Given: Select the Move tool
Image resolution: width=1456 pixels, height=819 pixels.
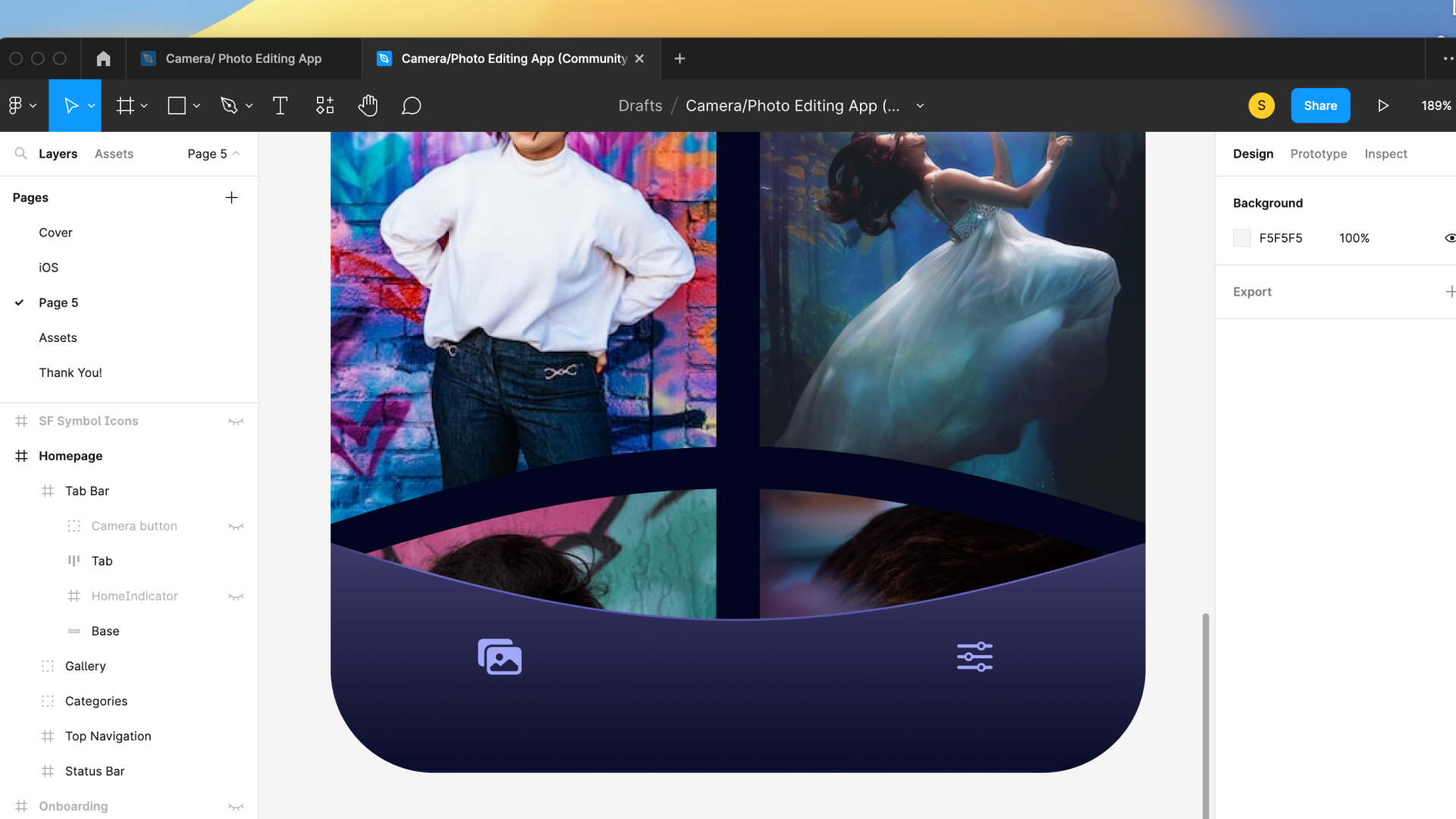Looking at the screenshot, I should click(x=70, y=105).
